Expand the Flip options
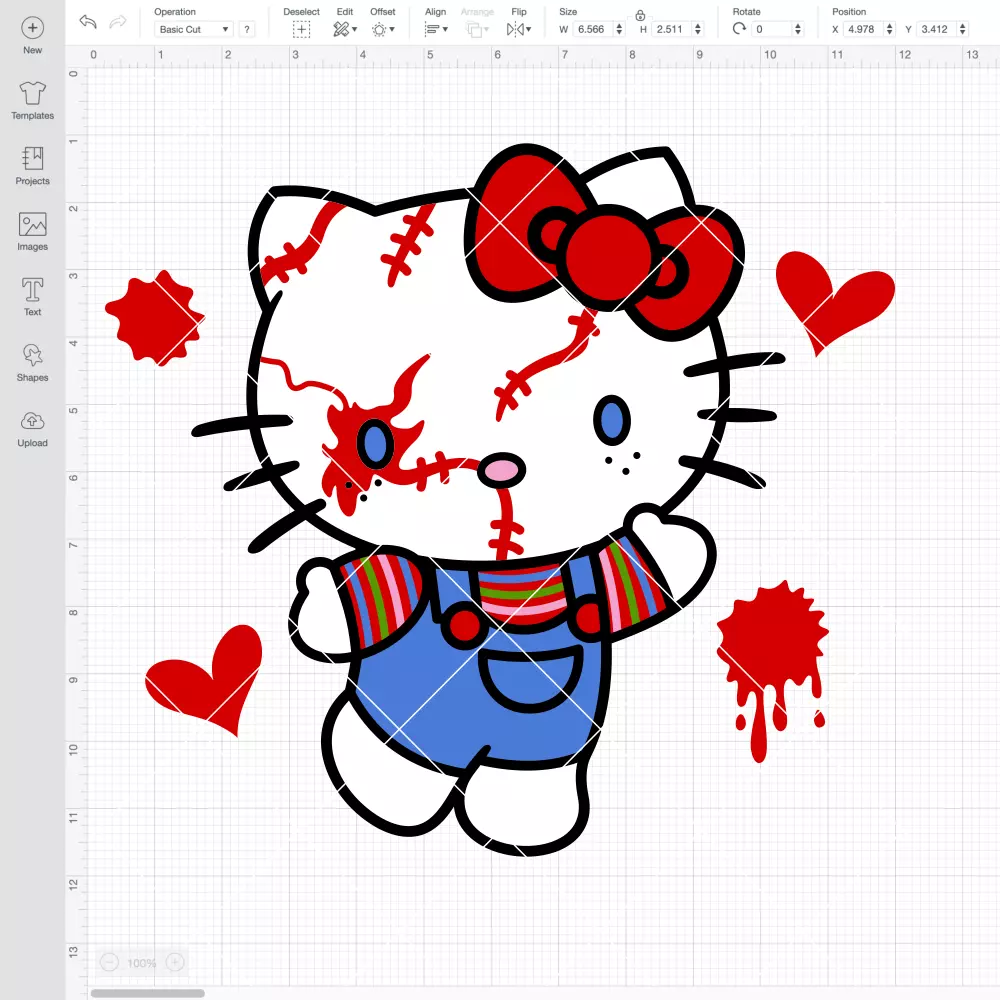 click(518, 29)
